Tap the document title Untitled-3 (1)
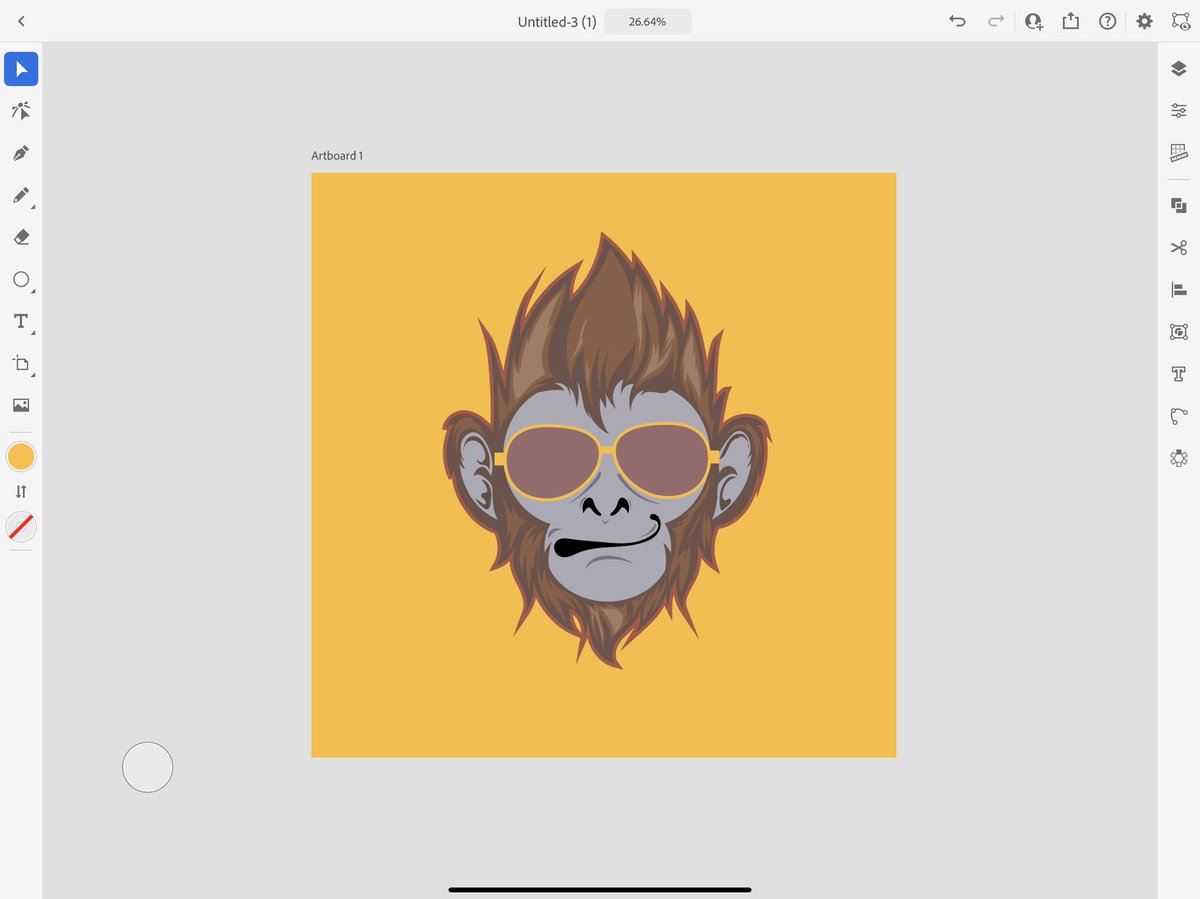This screenshot has height=899, width=1200. coord(557,20)
